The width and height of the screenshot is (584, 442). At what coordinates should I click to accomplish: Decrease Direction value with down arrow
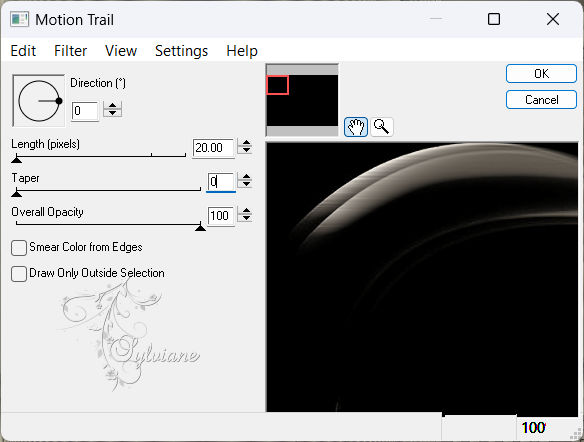point(112,113)
